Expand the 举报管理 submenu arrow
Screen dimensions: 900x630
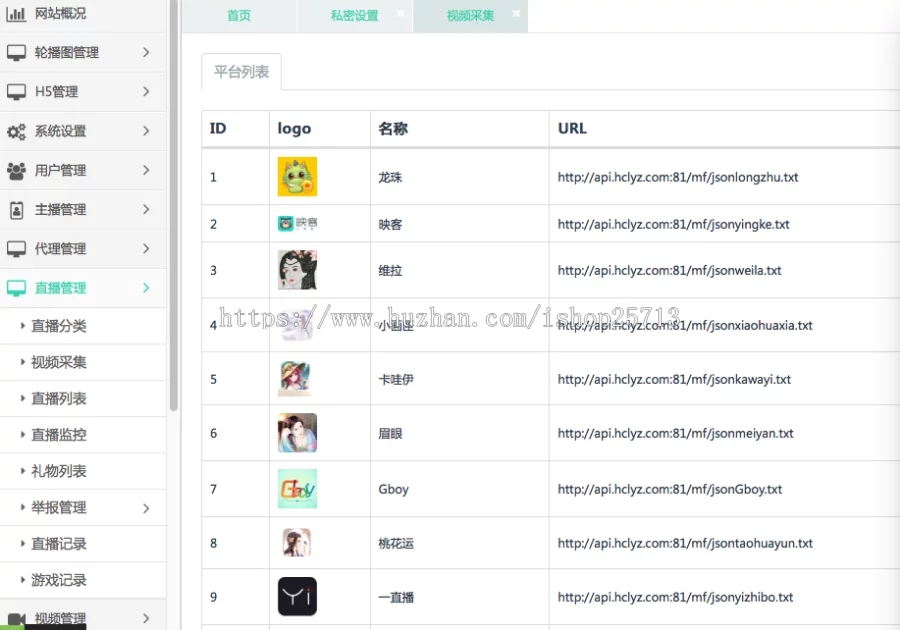[x=146, y=508]
